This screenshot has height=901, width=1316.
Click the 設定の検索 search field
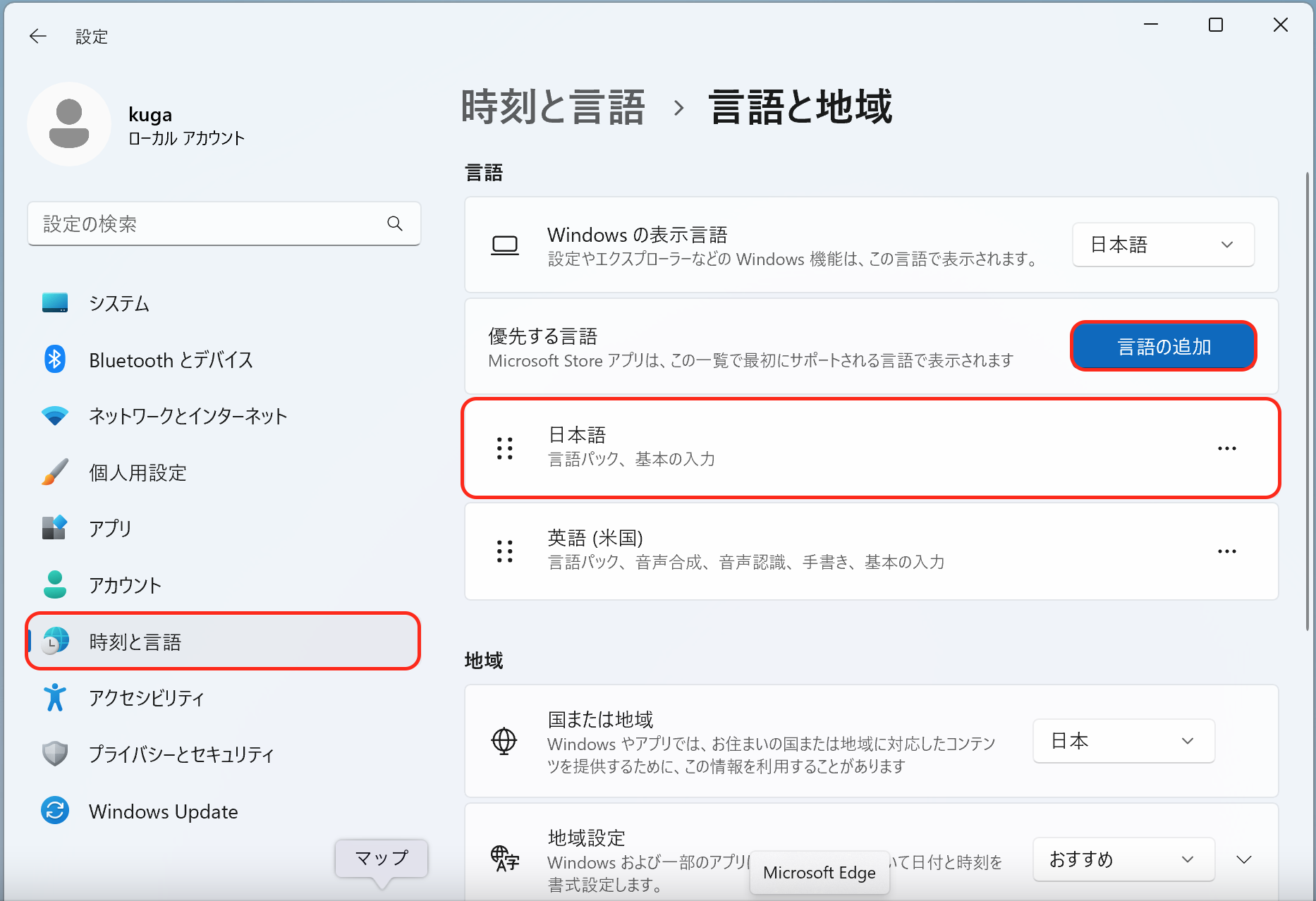212,223
